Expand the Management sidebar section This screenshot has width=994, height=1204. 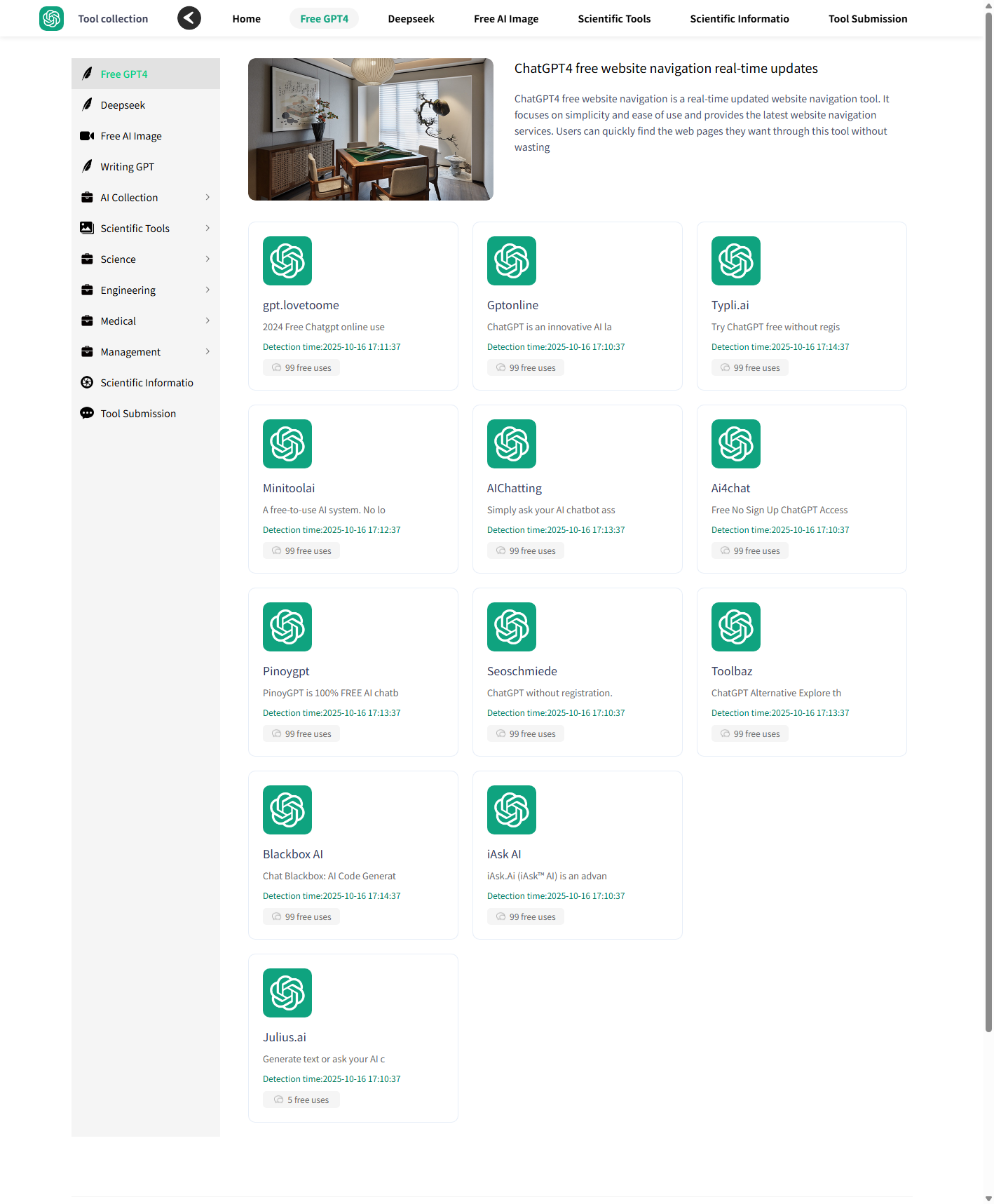pos(207,352)
